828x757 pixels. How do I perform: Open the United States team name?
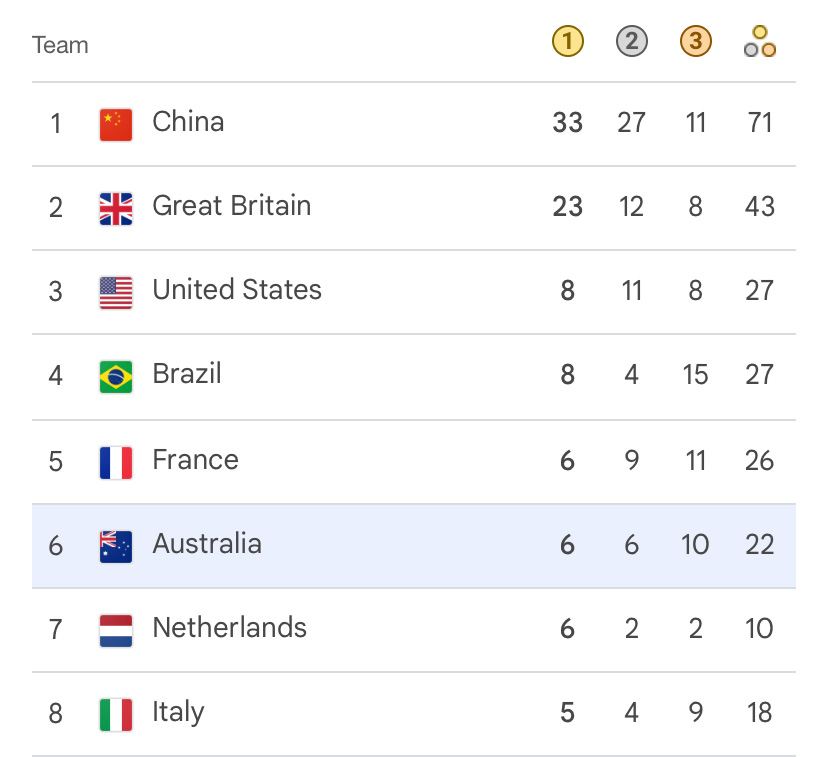[x=237, y=290]
